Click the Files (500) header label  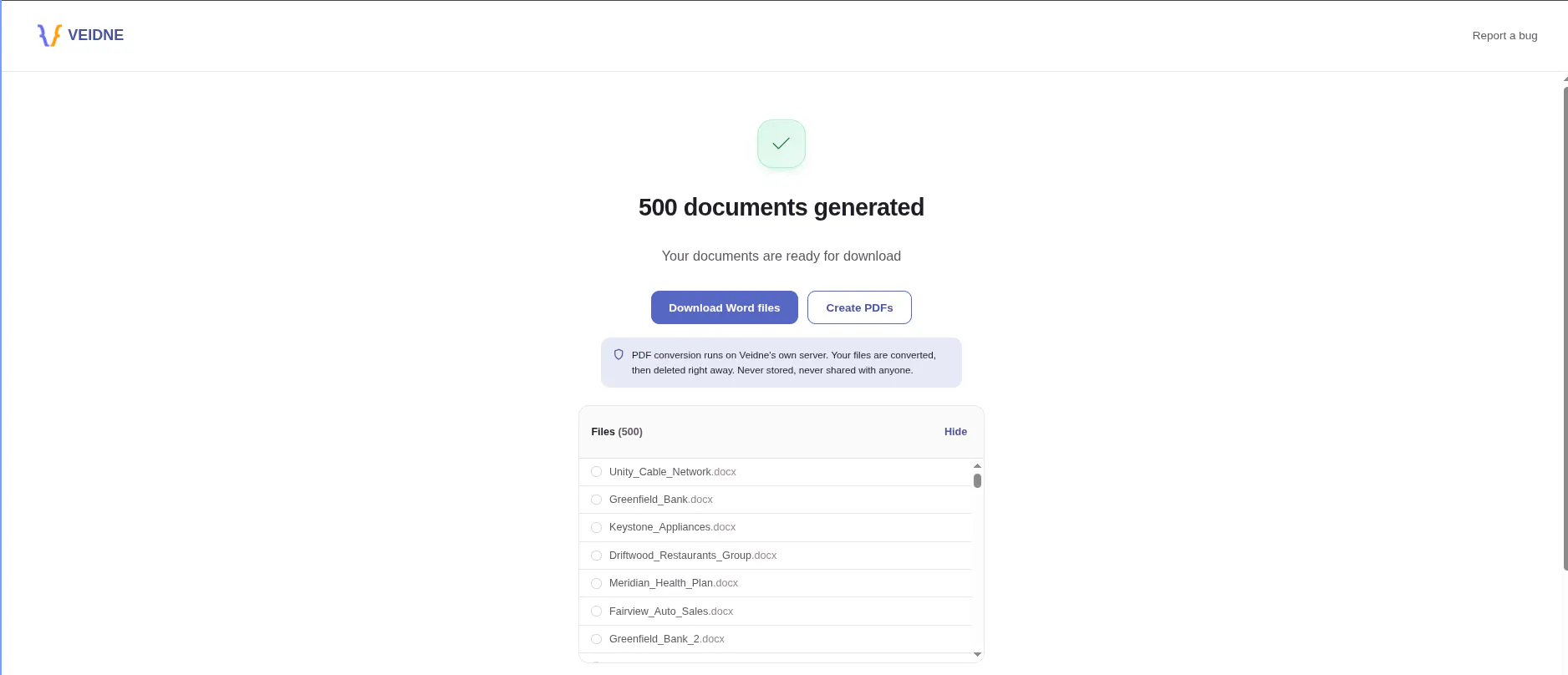pyautogui.click(x=617, y=432)
